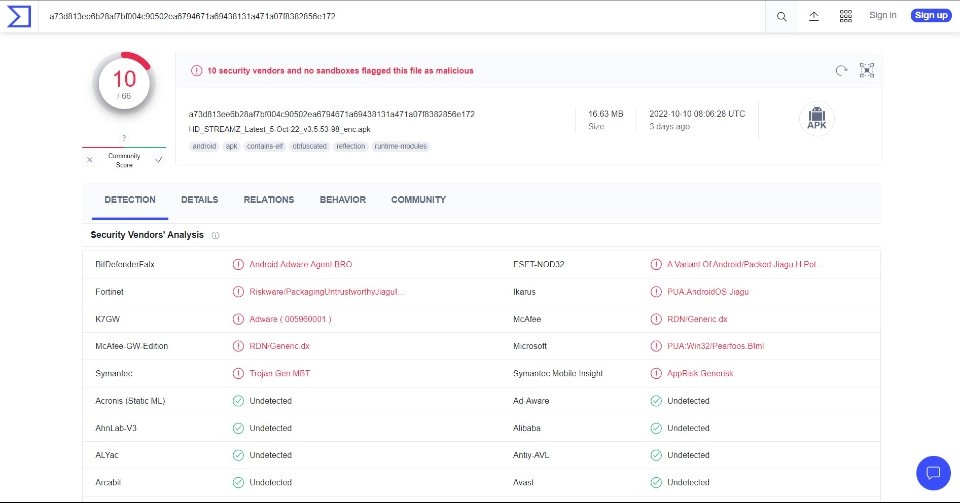The image size is (960, 503).
Task: Click the AhnLab-V3 undetected check icon
Action: click(238, 428)
